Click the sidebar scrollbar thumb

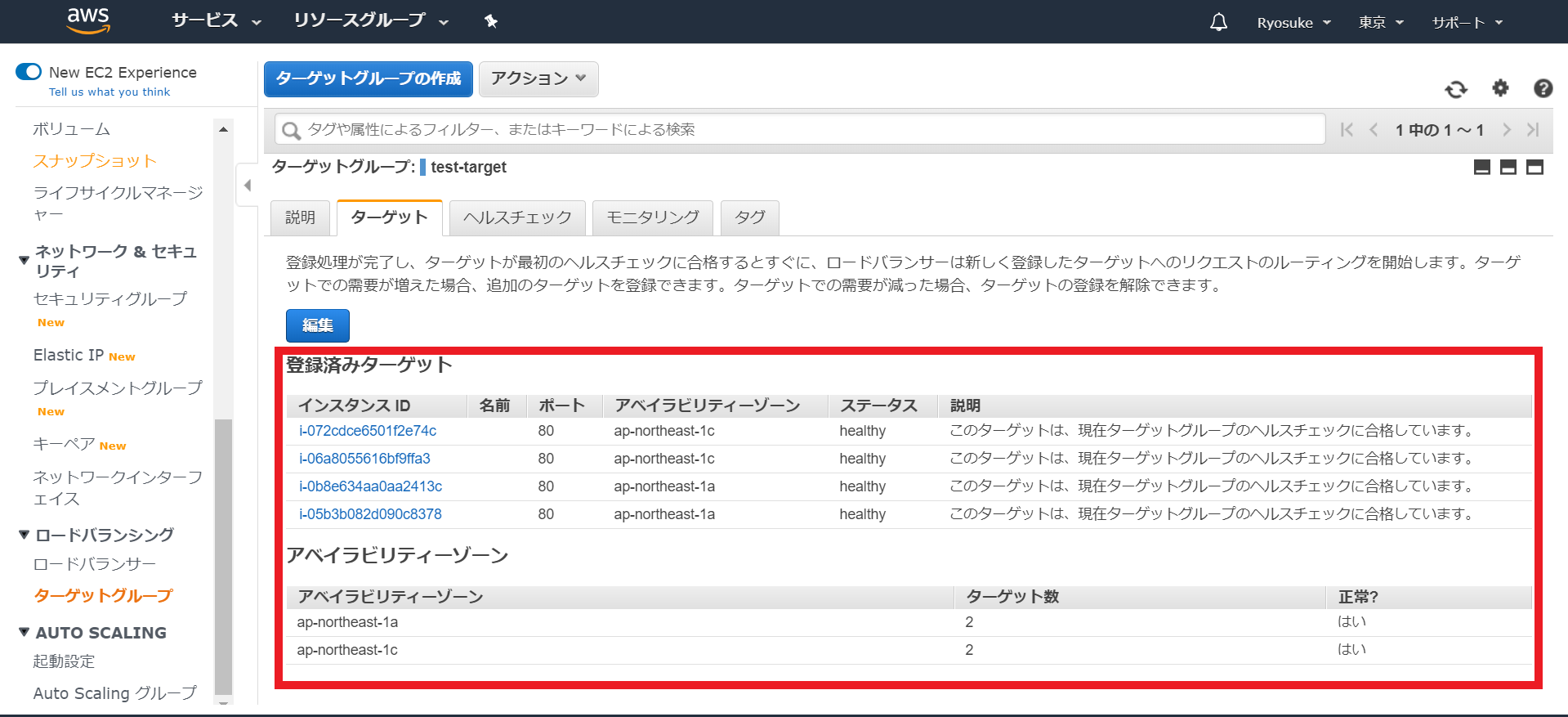click(x=223, y=556)
